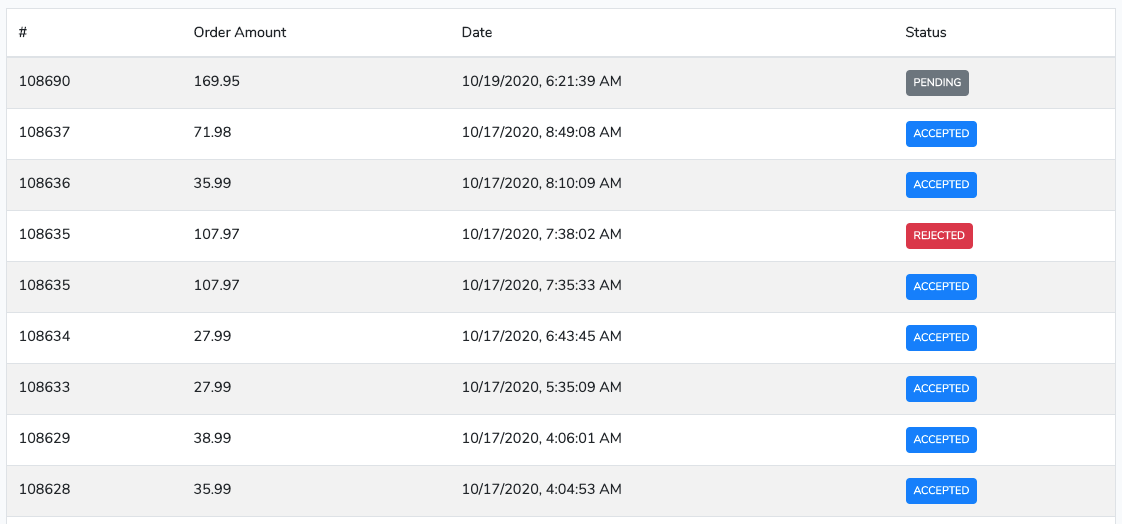Select order number 108690
Screen dimensions: 1122x524
(x=45, y=81)
